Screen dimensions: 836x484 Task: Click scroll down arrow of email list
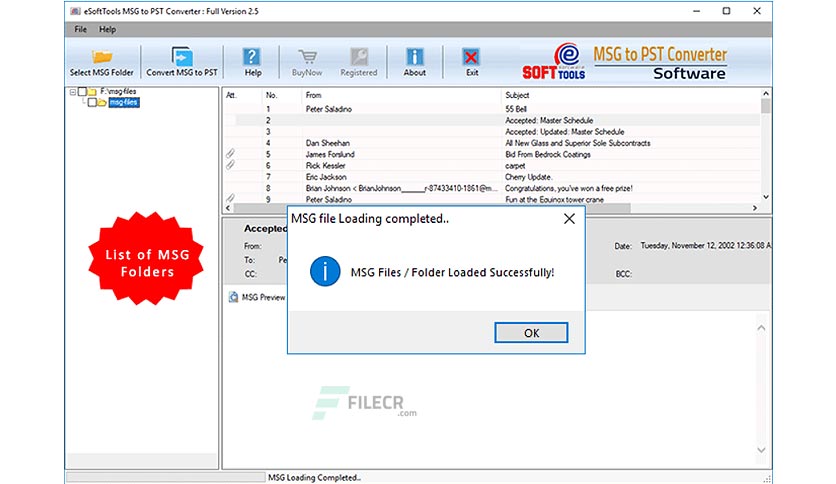pyautogui.click(x=766, y=197)
